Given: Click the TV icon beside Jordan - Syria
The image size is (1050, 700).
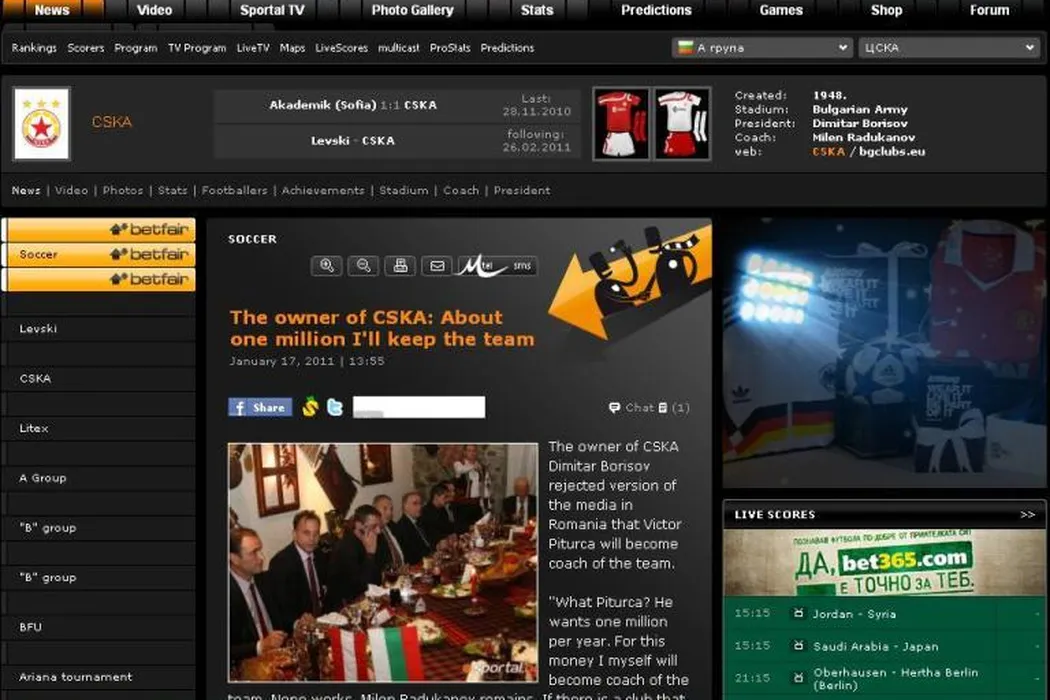Looking at the screenshot, I should tap(798, 614).
